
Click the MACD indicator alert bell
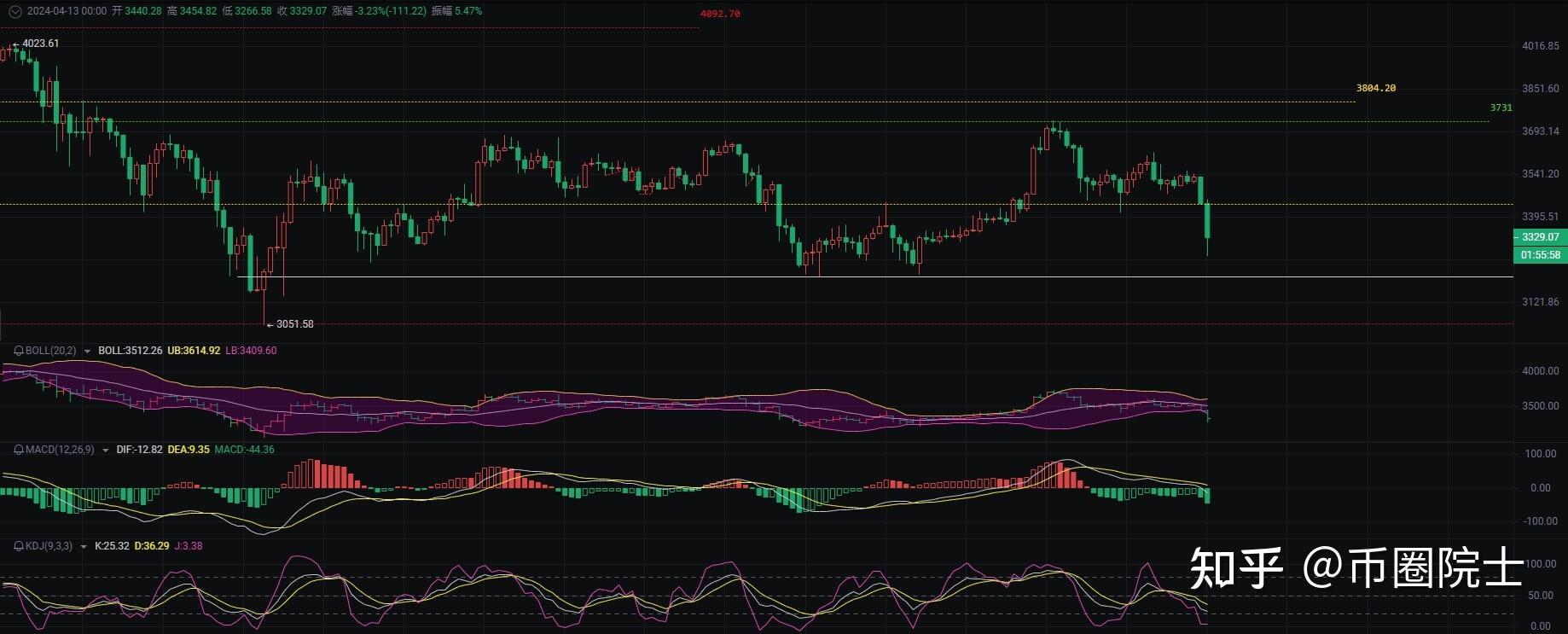coord(19,450)
